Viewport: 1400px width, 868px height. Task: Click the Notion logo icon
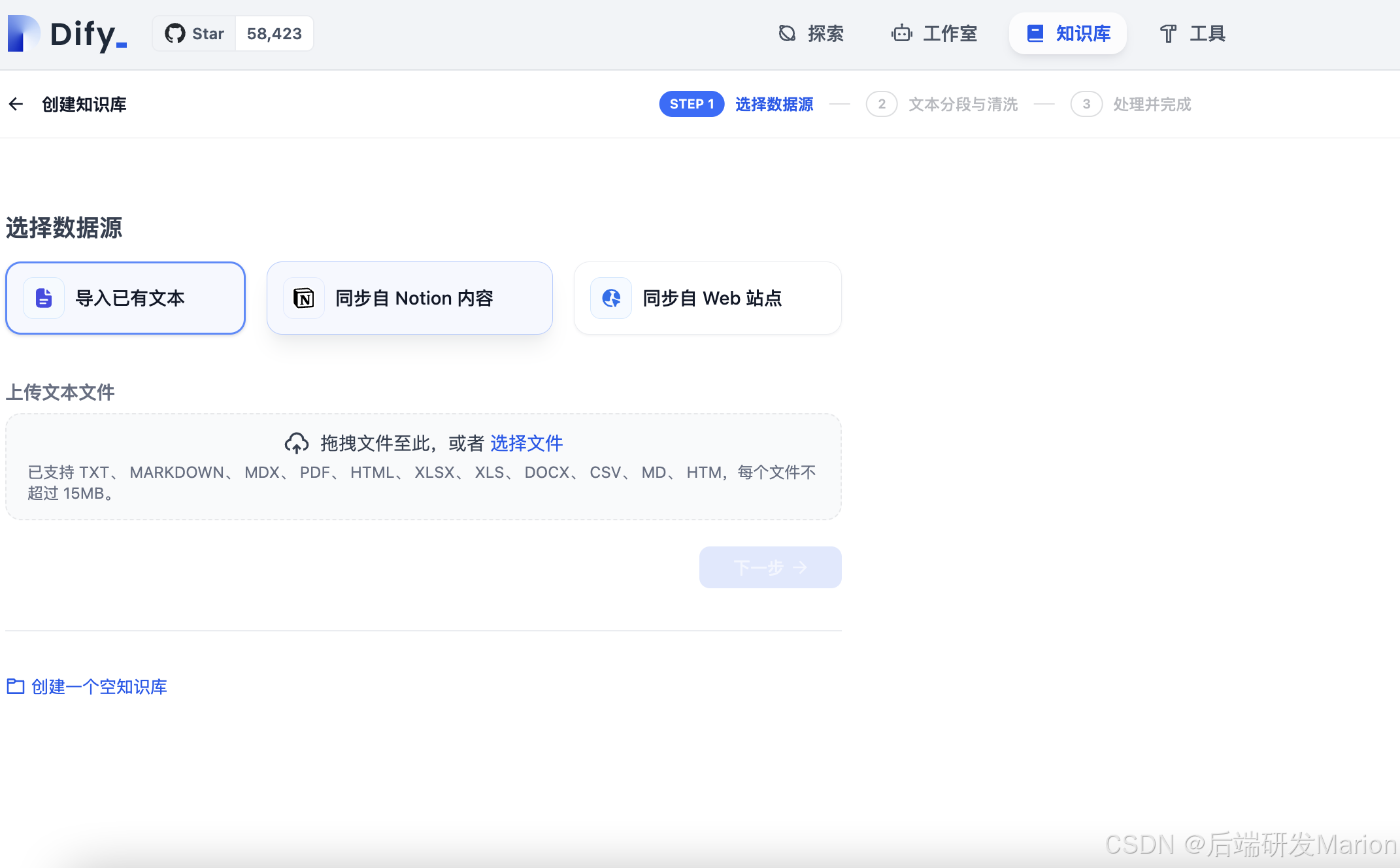click(x=304, y=298)
